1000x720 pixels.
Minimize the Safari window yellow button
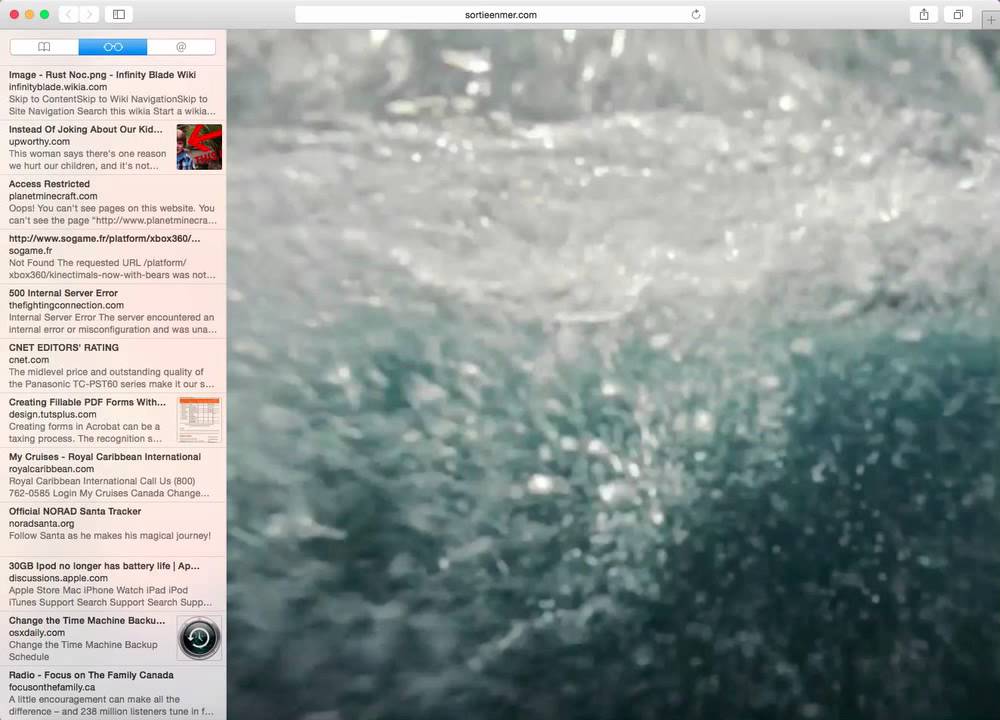29,14
